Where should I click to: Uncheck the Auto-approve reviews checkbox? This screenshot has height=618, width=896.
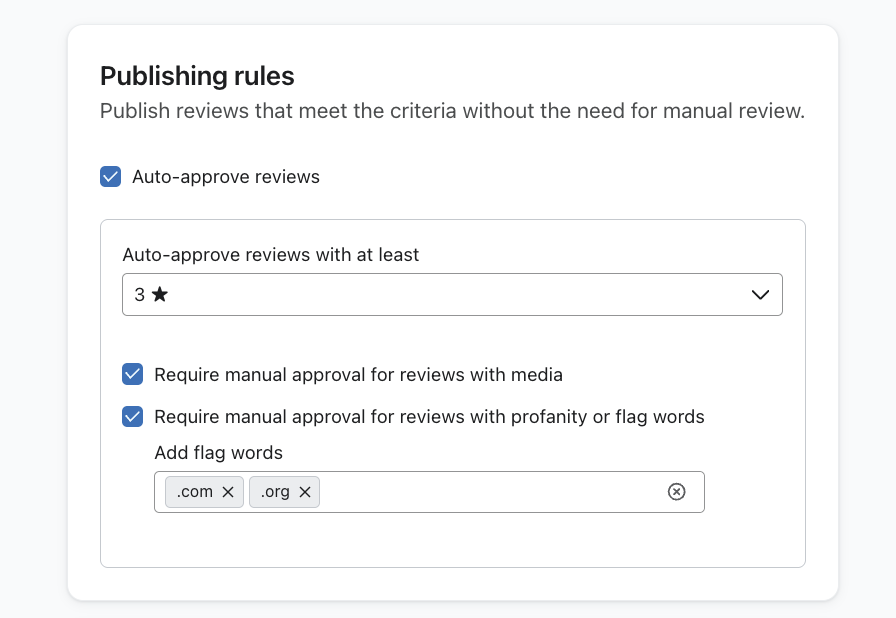pos(111,177)
